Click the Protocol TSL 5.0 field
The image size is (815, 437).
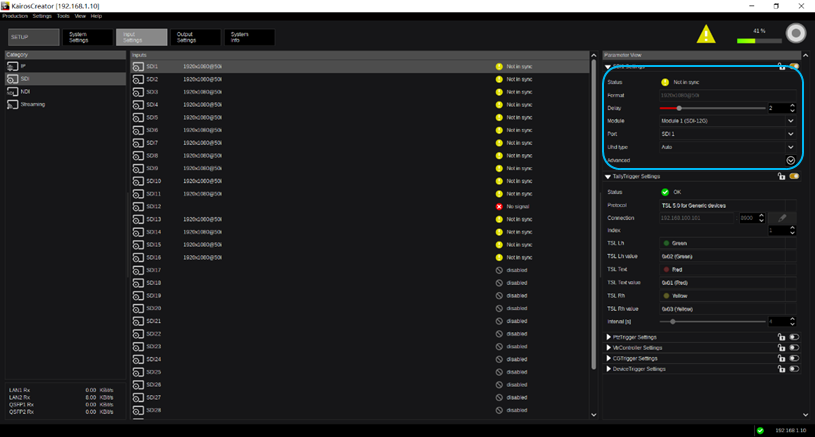(728, 206)
